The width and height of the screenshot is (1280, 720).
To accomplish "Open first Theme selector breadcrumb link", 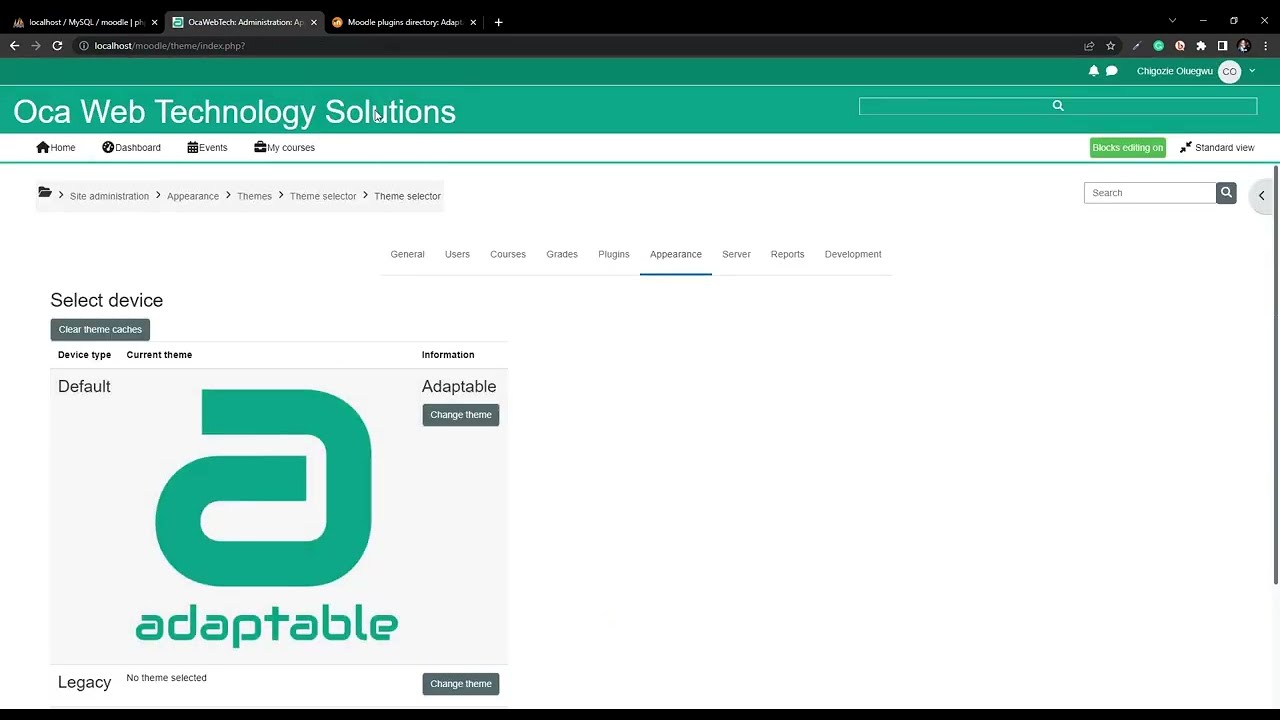I will click(x=323, y=196).
